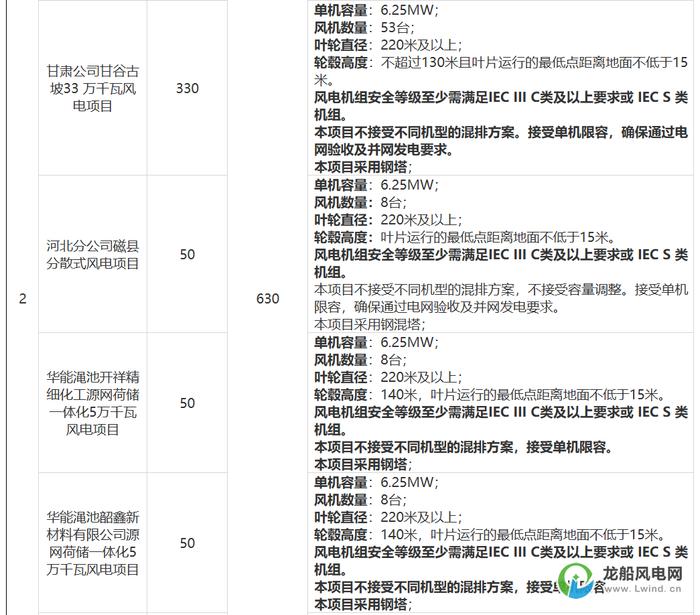Click 50 capacity in 开祥精细化工 row
Screen dimensions: 700x615
187,403
